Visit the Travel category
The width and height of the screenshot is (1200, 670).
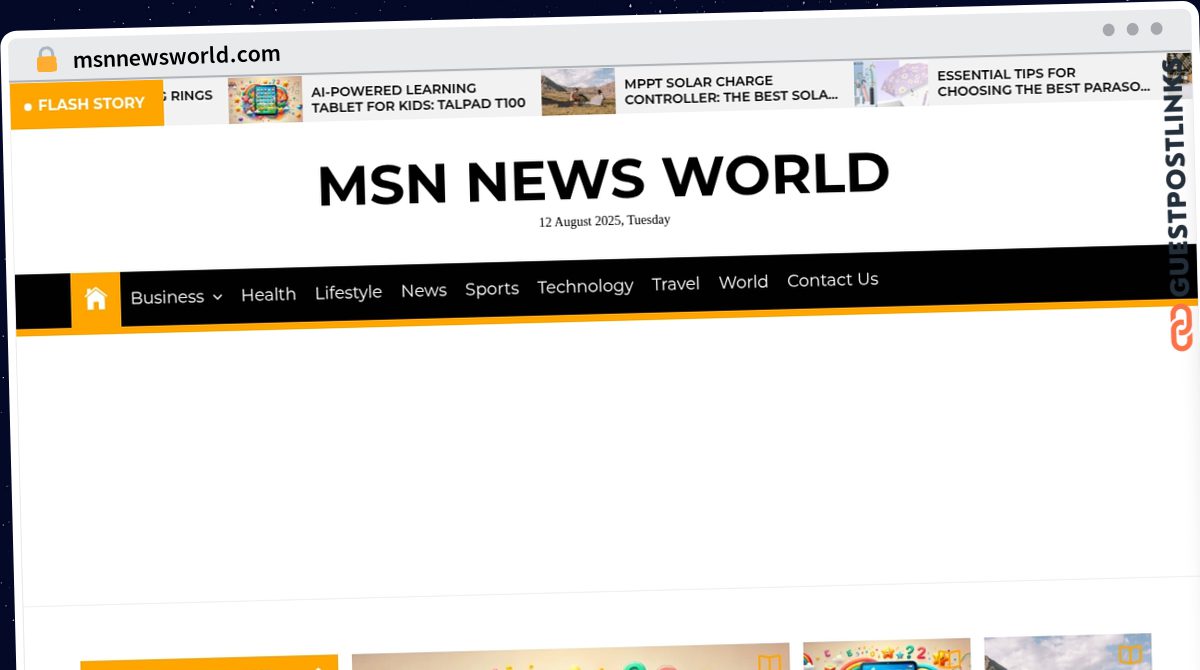click(675, 284)
